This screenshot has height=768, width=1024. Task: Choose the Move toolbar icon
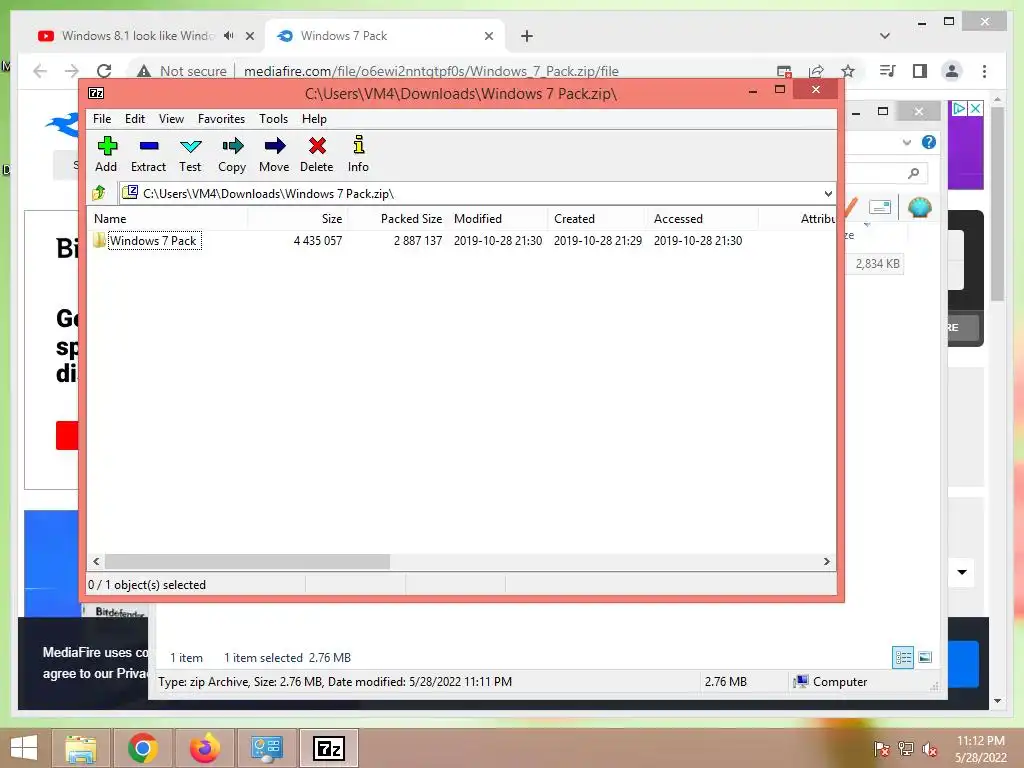tap(274, 155)
